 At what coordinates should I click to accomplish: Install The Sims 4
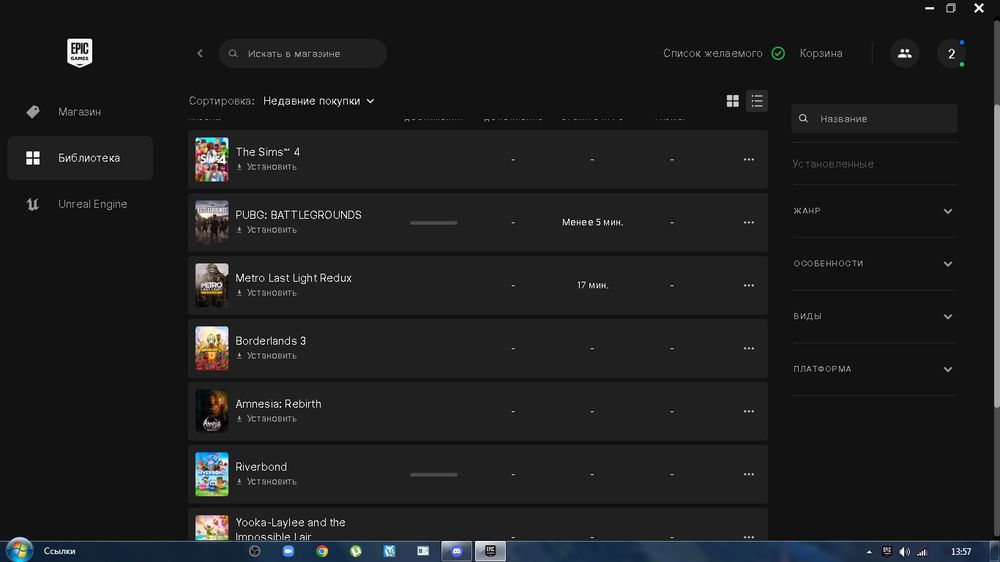click(267, 167)
